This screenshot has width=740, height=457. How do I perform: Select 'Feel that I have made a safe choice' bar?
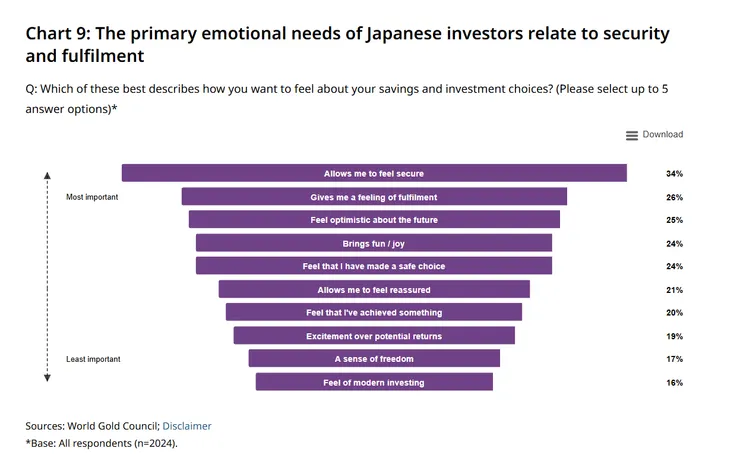click(374, 266)
